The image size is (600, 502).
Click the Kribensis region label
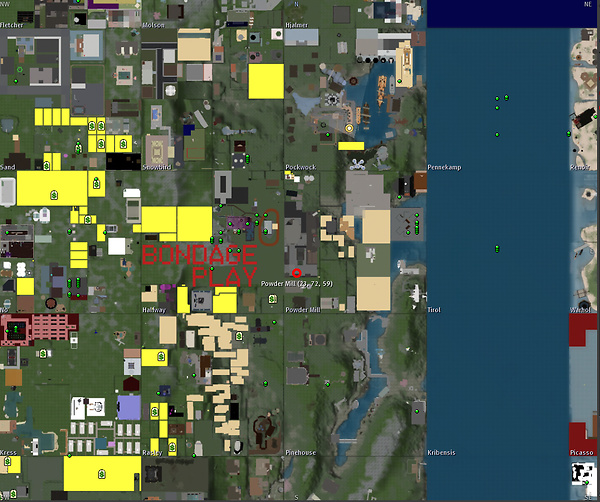pos(441,452)
